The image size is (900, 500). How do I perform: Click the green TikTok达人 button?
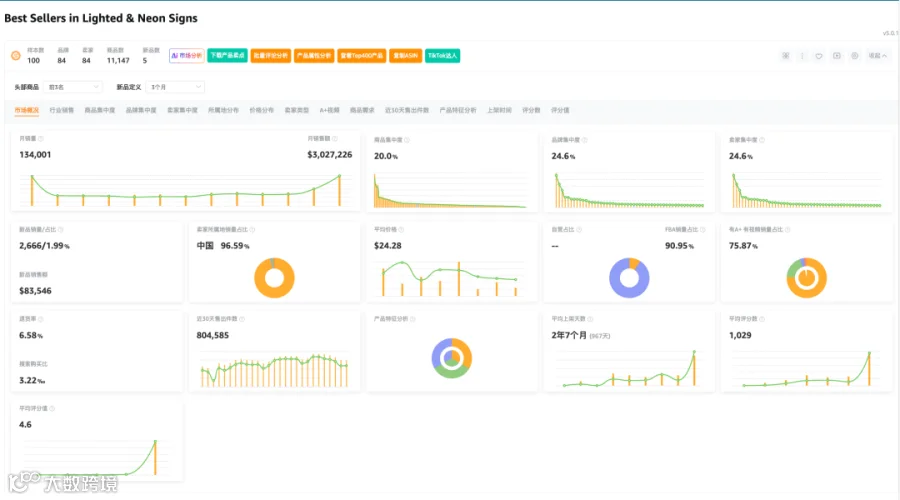pyautogui.click(x=443, y=56)
